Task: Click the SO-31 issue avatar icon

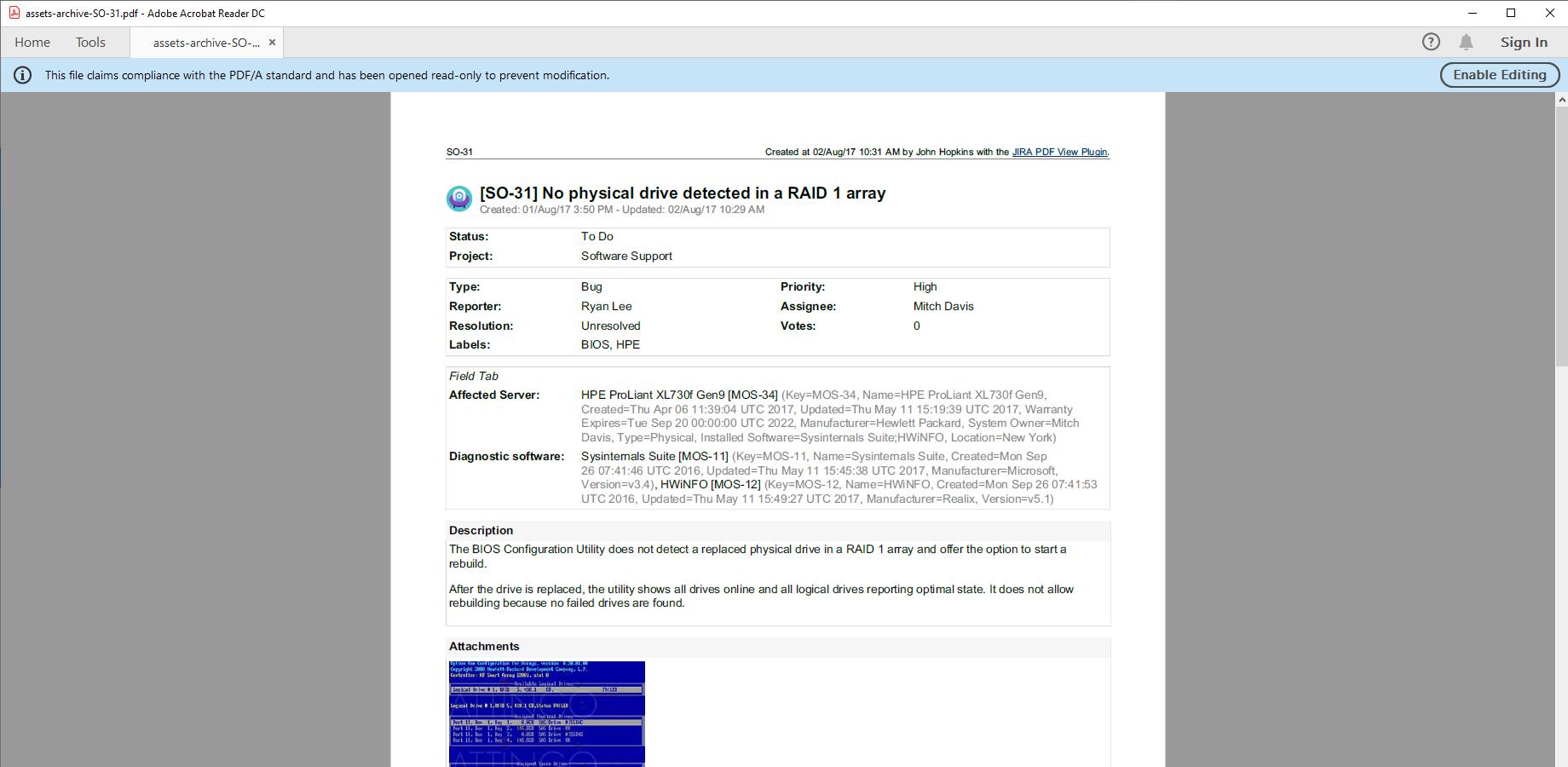Action: (459, 199)
